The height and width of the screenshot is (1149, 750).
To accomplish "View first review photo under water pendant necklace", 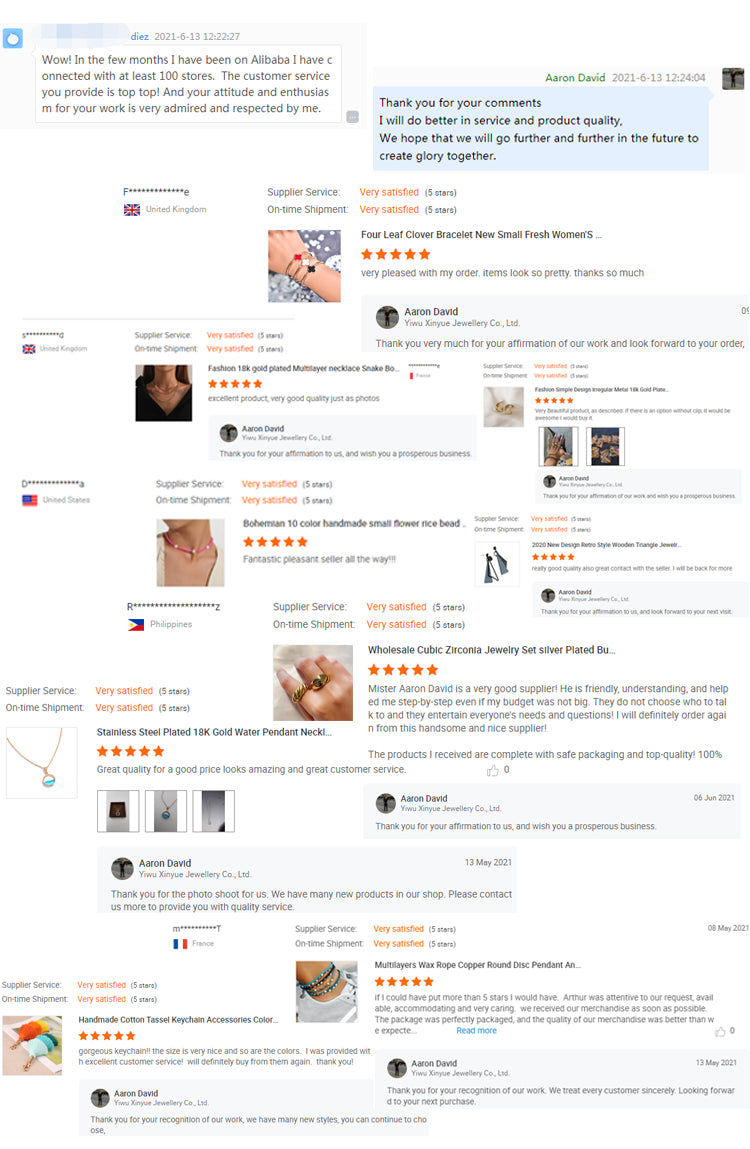I will tap(118, 811).
